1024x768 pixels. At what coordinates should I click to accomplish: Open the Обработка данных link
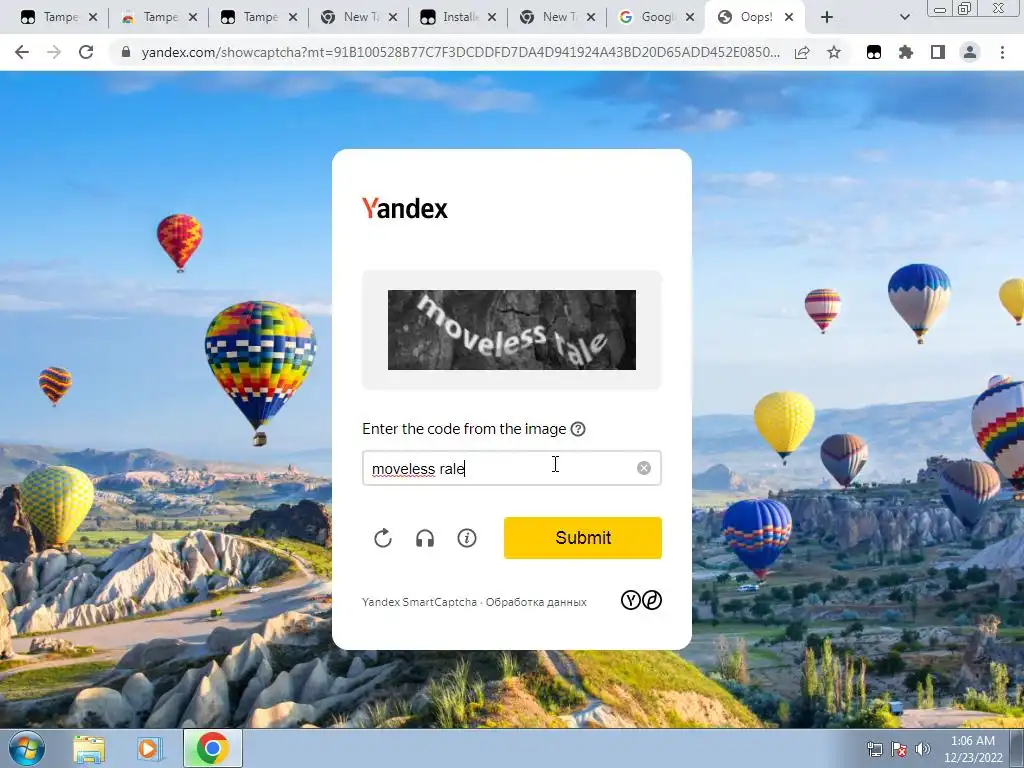[536, 602]
